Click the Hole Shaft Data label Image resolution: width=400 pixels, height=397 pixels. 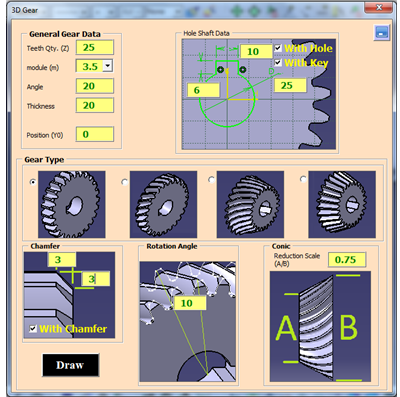(x=206, y=33)
